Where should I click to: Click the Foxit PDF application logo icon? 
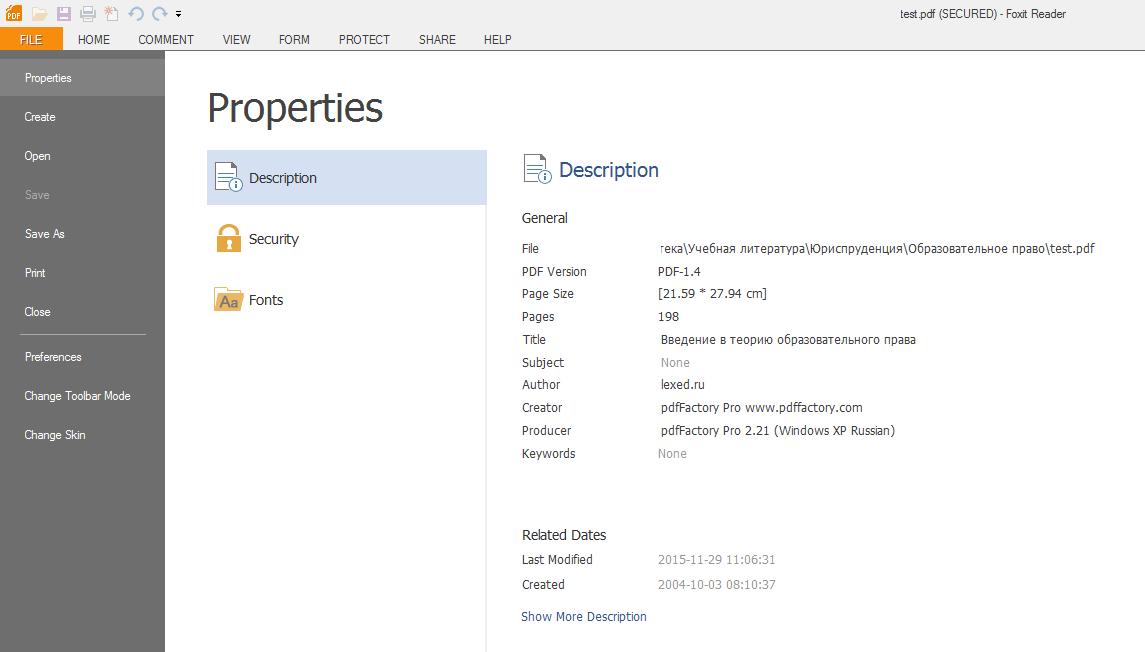coord(14,14)
